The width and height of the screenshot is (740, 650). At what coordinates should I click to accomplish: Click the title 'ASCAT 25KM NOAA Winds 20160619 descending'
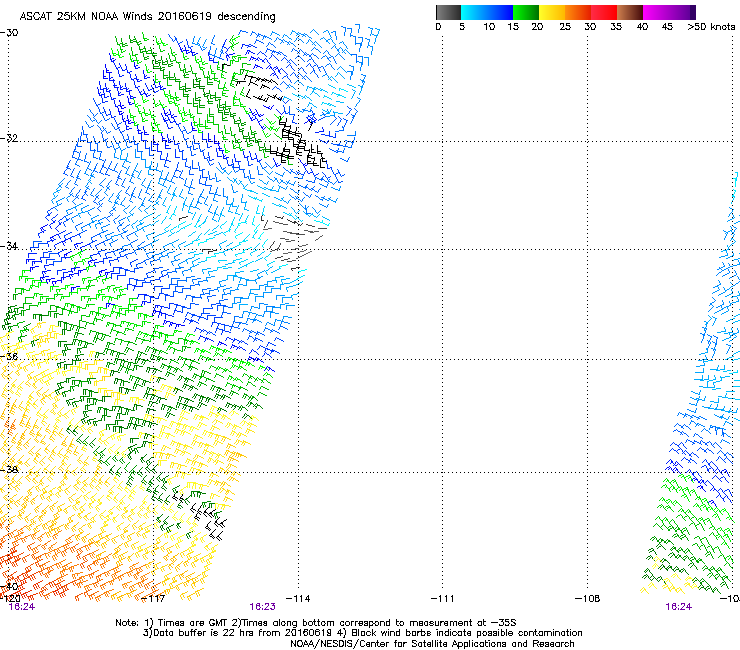click(147, 16)
